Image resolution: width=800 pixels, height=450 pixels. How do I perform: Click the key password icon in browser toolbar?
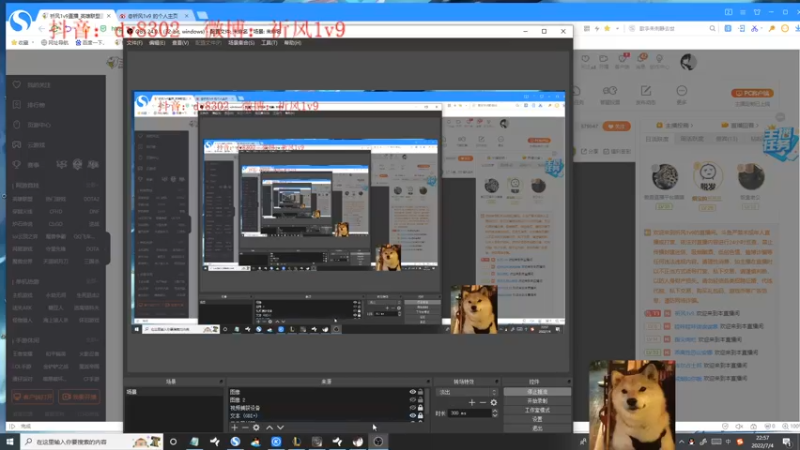771,29
